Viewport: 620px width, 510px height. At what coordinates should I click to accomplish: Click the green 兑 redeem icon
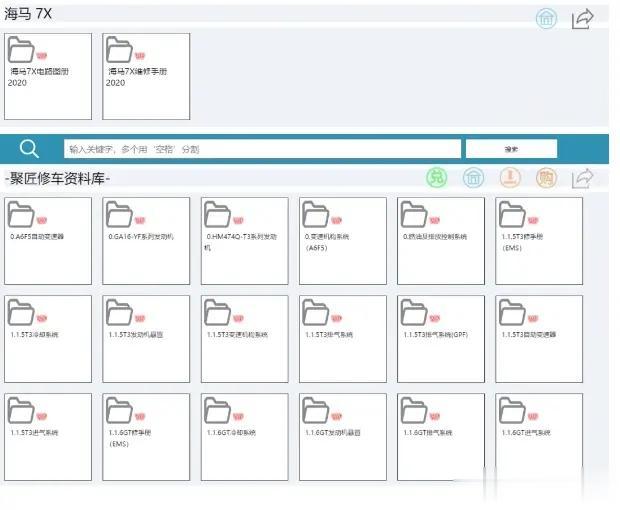click(437, 178)
